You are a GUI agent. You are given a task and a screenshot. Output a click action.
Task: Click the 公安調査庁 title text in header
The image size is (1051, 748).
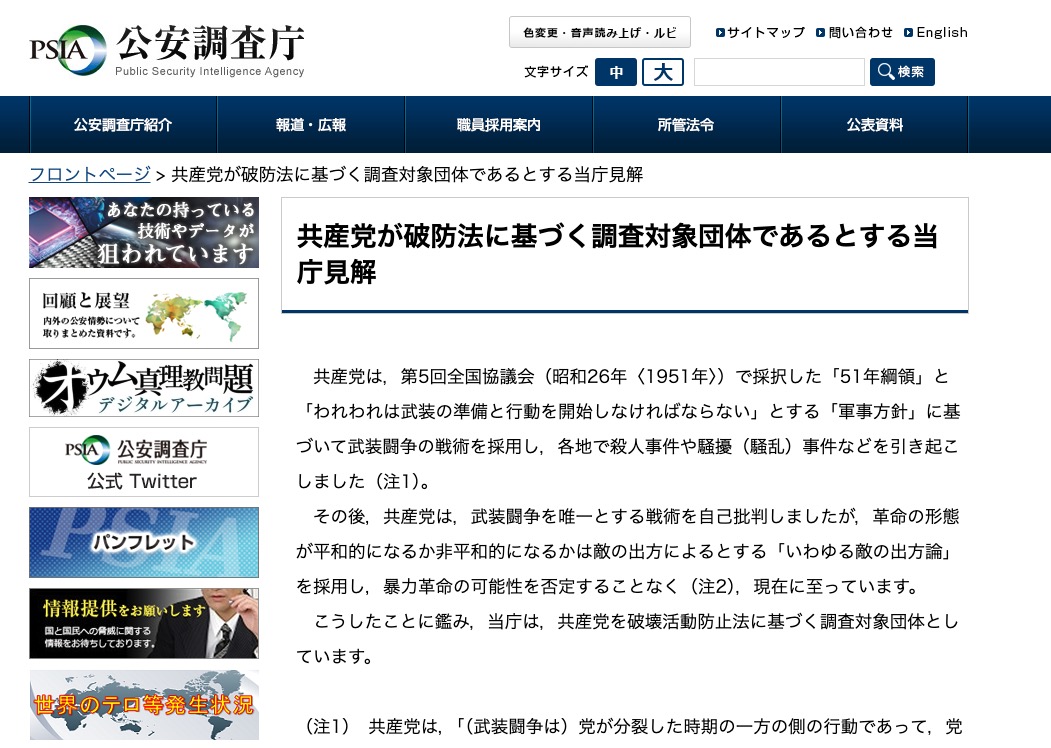click(210, 43)
